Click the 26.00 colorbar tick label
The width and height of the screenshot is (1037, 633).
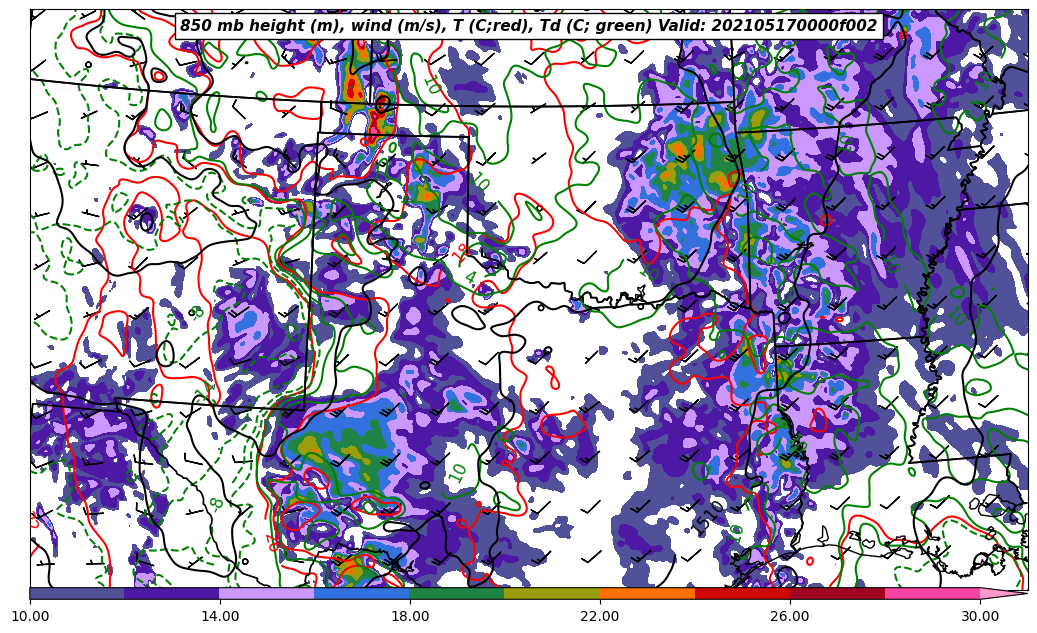click(790, 616)
